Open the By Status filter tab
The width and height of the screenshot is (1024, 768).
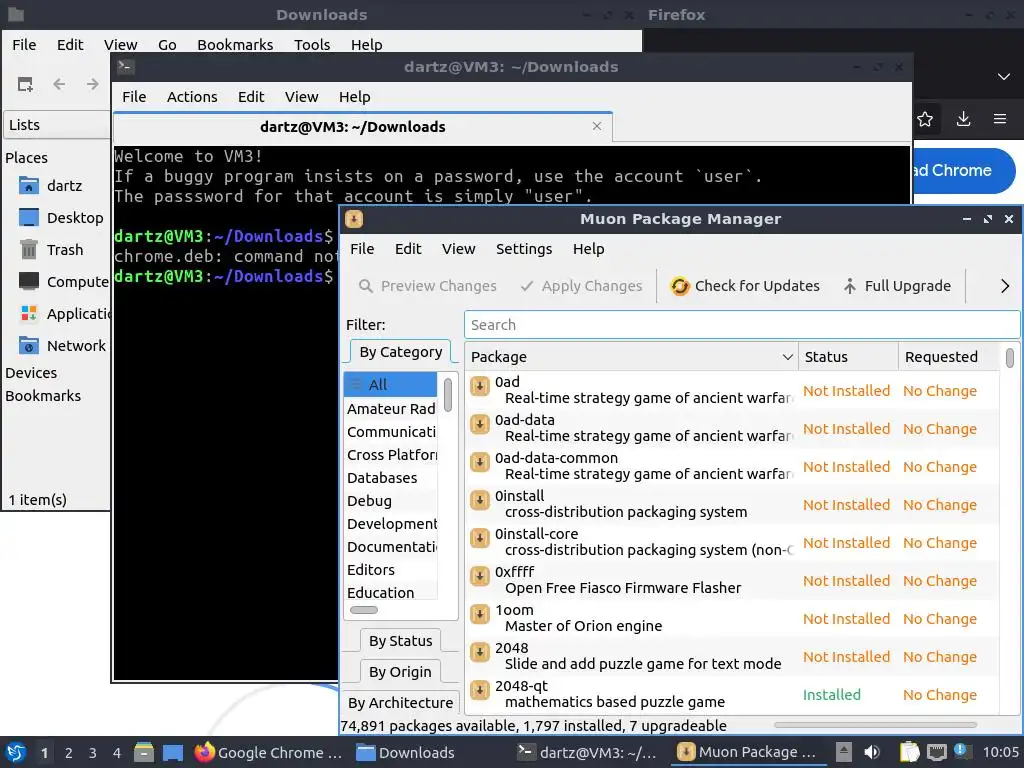point(400,641)
